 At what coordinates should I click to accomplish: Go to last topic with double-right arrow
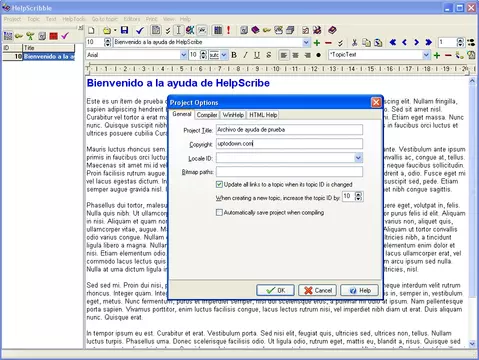click(429, 42)
